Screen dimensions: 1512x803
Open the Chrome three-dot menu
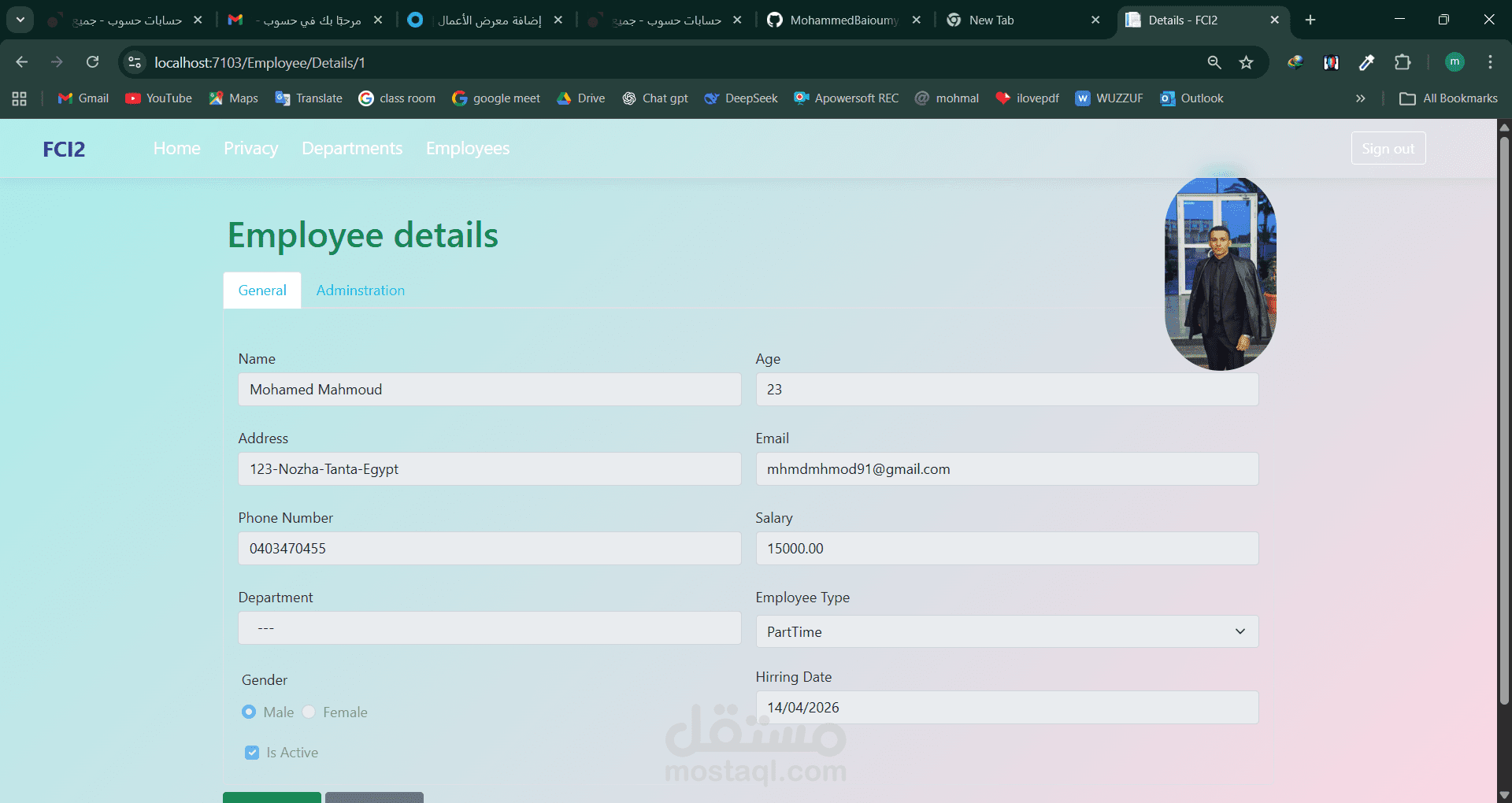click(x=1490, y=62)
